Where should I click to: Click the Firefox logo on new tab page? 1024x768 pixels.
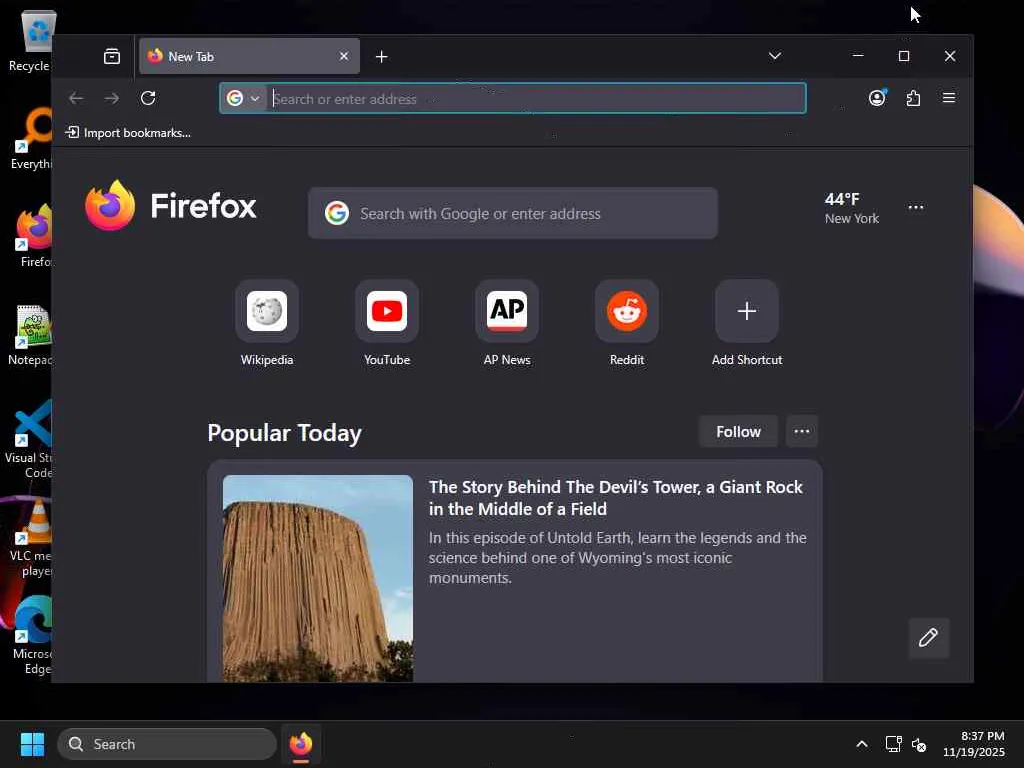coord(171,205)
